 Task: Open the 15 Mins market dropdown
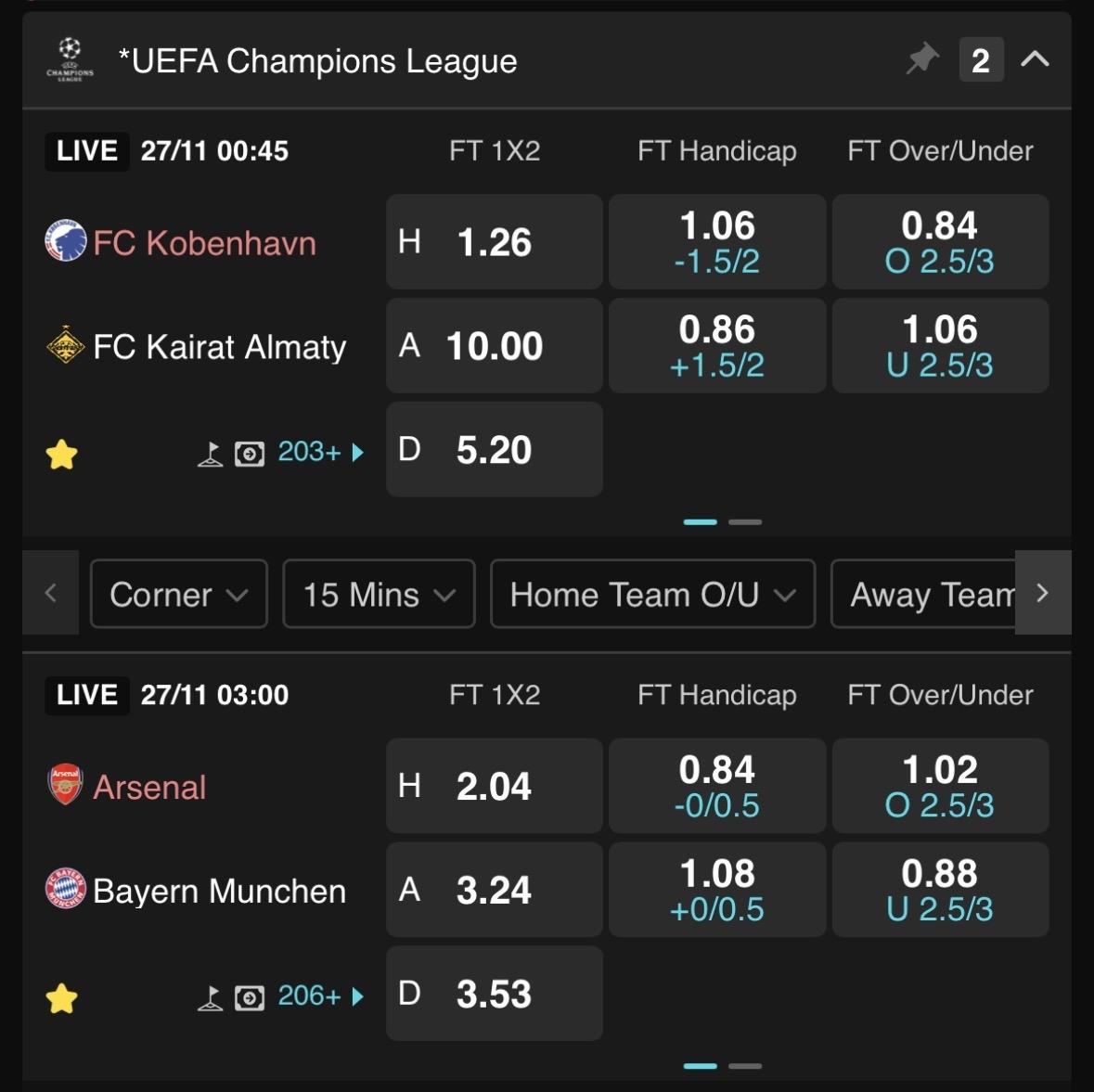379,594
